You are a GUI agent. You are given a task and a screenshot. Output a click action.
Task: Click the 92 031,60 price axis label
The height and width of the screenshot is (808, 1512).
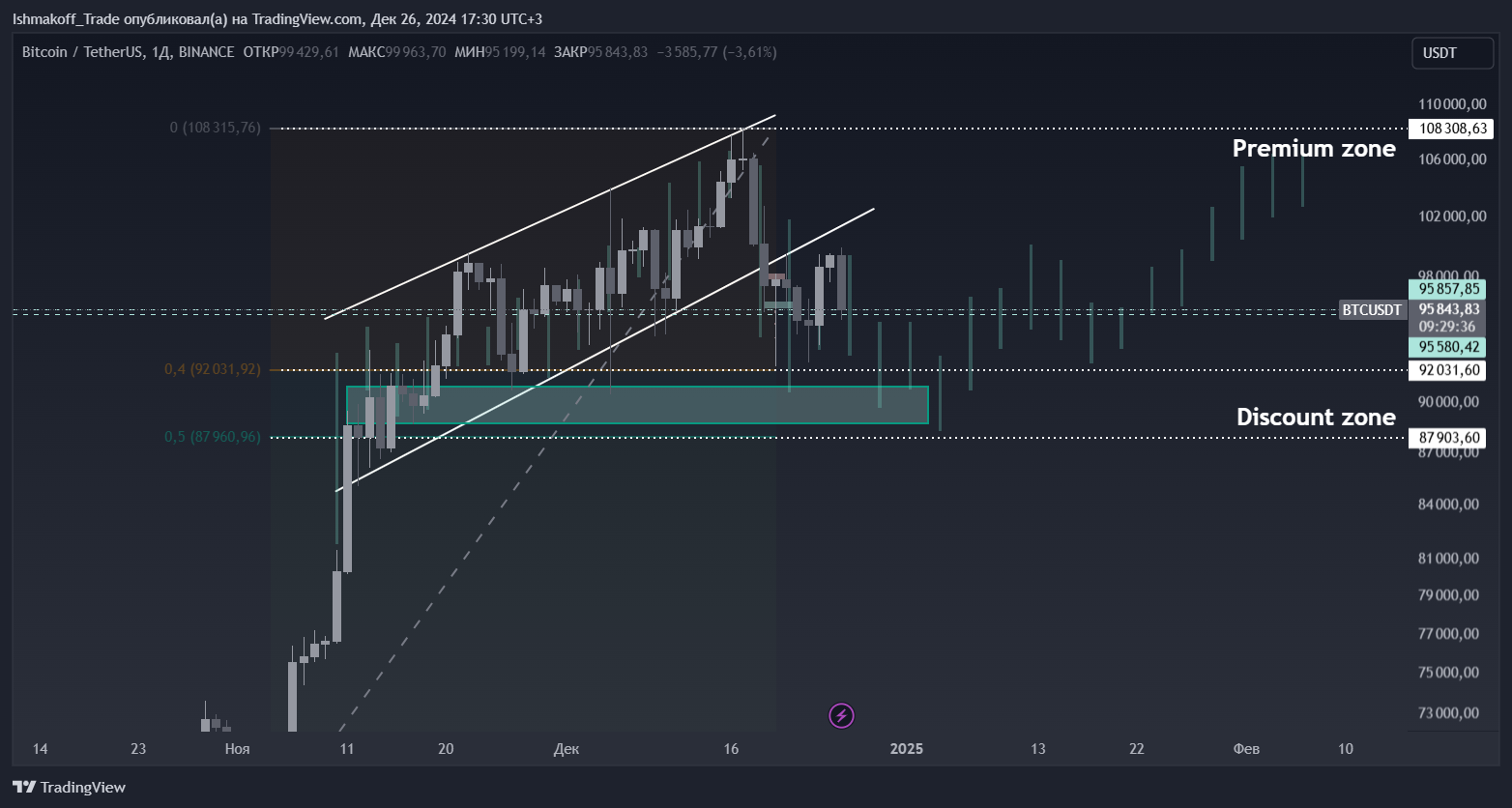point(1449,370)
